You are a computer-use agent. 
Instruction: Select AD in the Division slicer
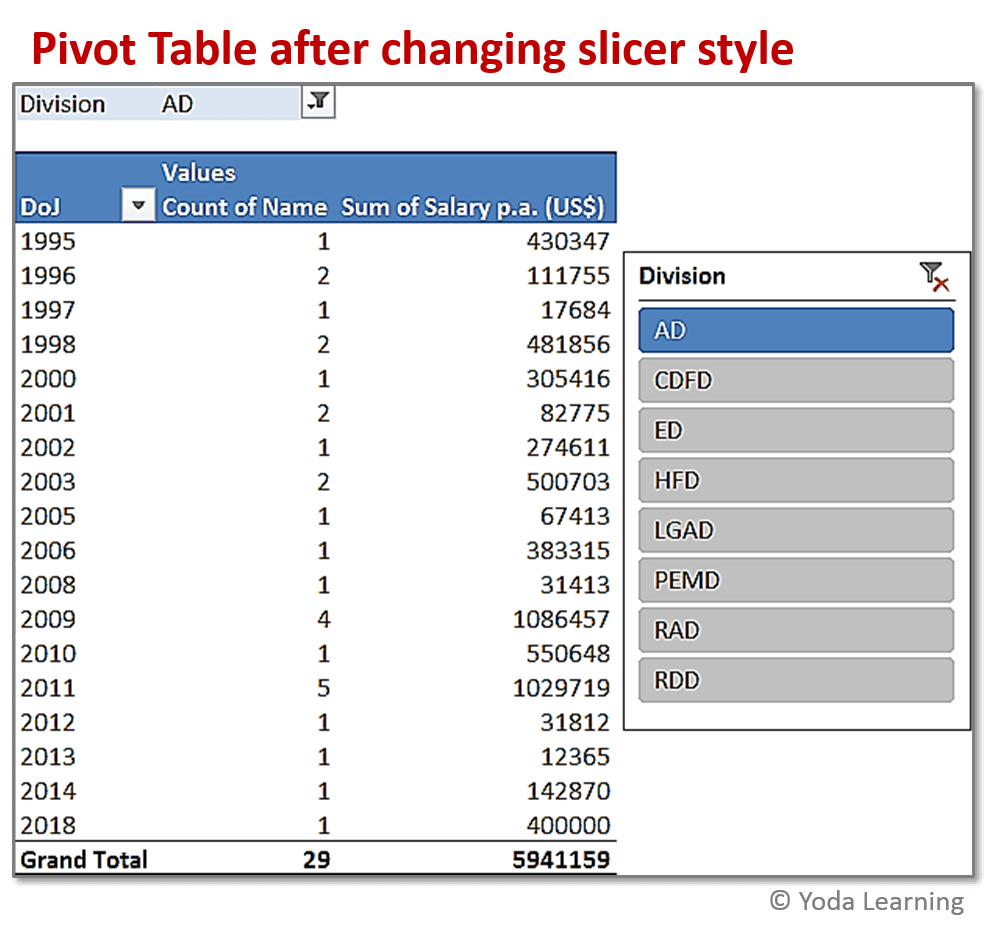tap(796, 330)
